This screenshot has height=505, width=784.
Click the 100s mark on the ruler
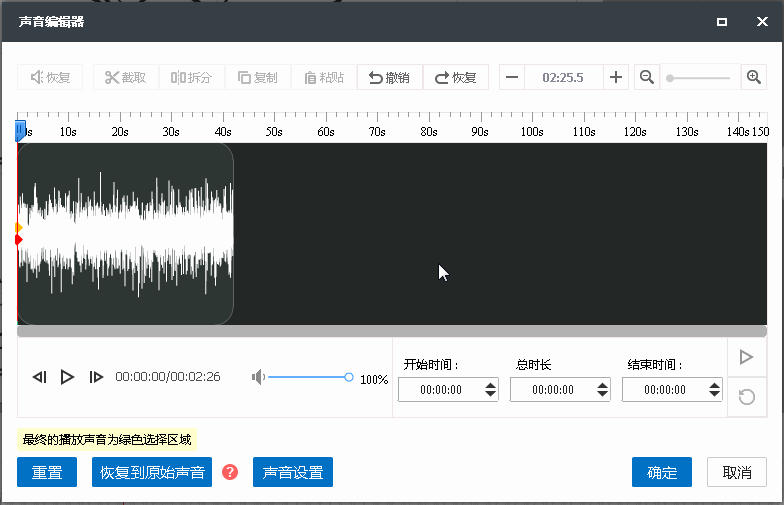coord(532,132)
